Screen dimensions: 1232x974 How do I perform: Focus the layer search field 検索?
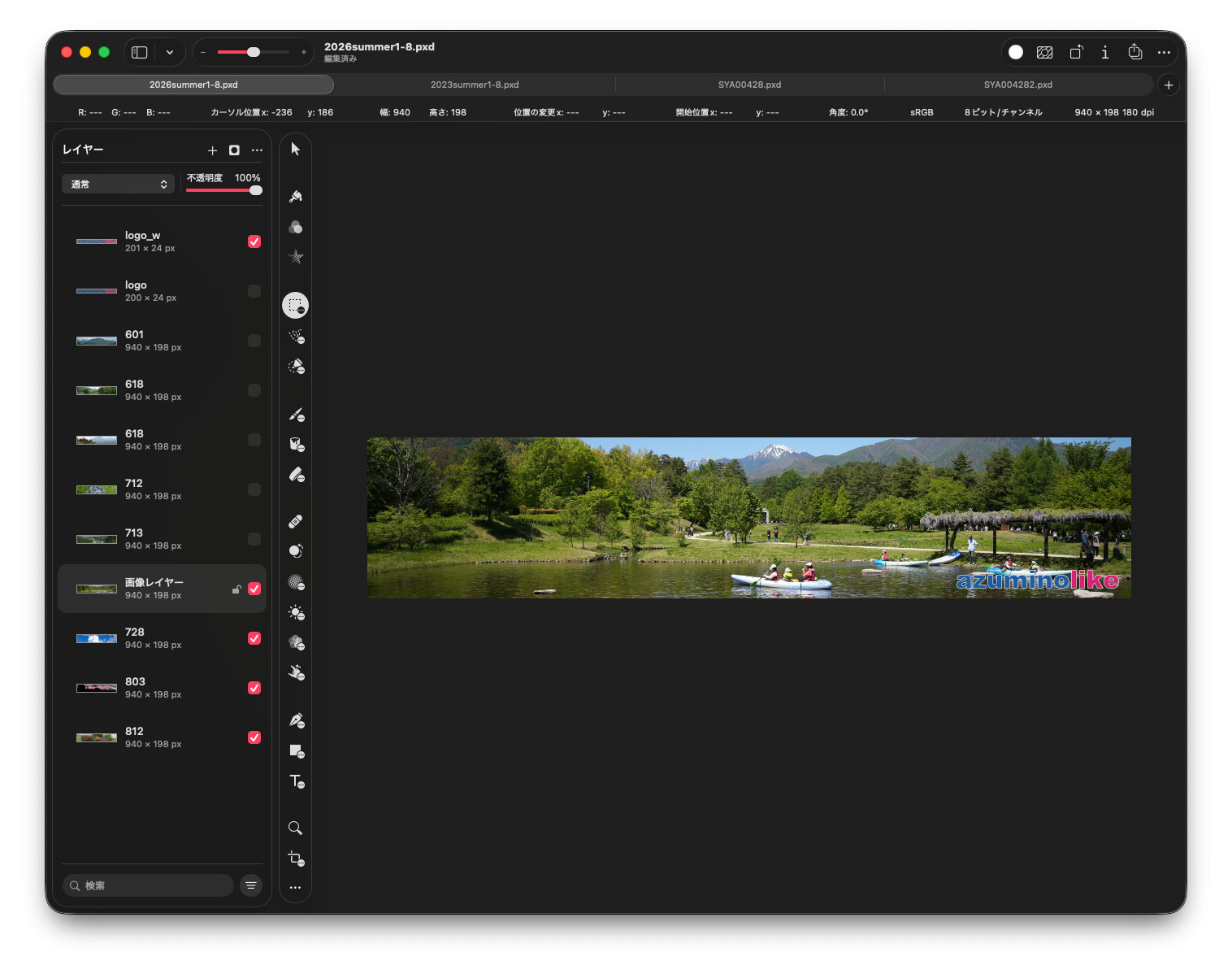coord(149,885)
